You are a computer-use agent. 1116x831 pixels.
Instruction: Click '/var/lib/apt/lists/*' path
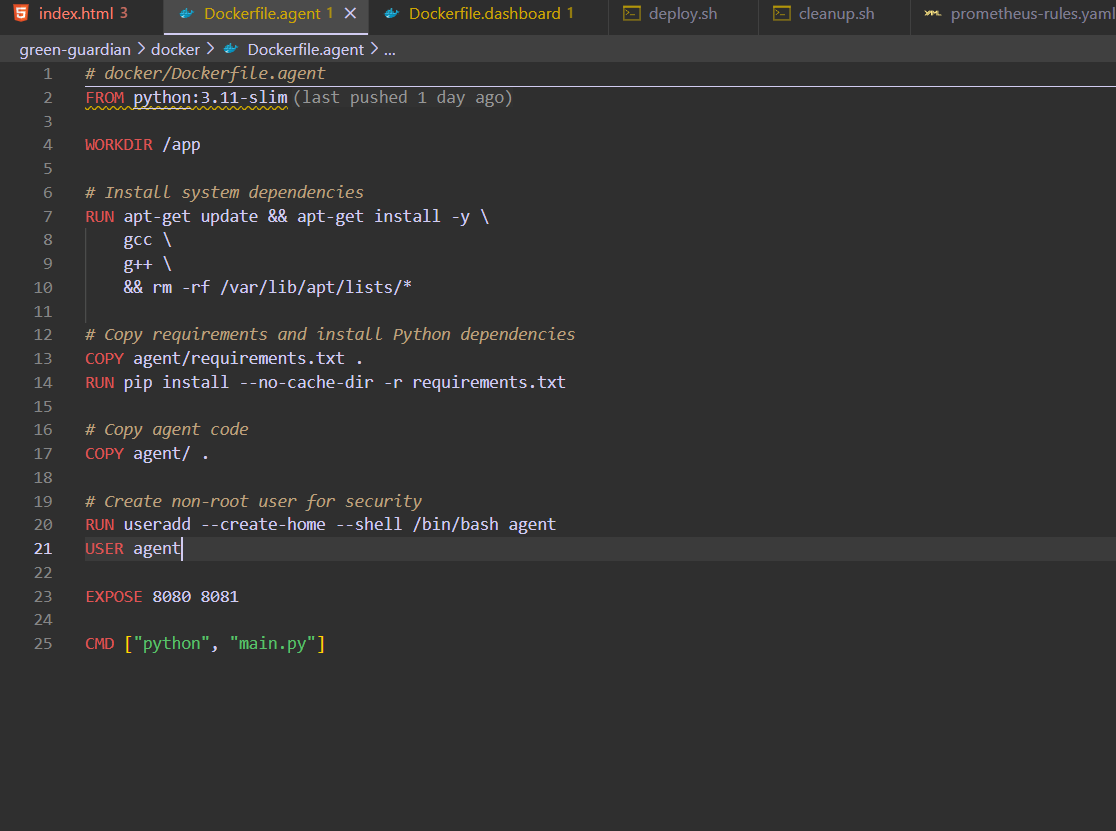316,287
